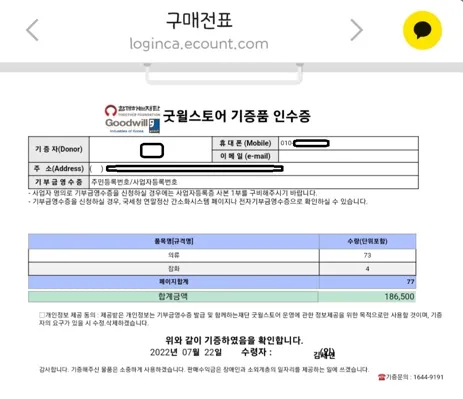
Task: Tap the yellow KakaoTalk chat bubble icon
Action: pyautogui.click(x=422, y=30)
